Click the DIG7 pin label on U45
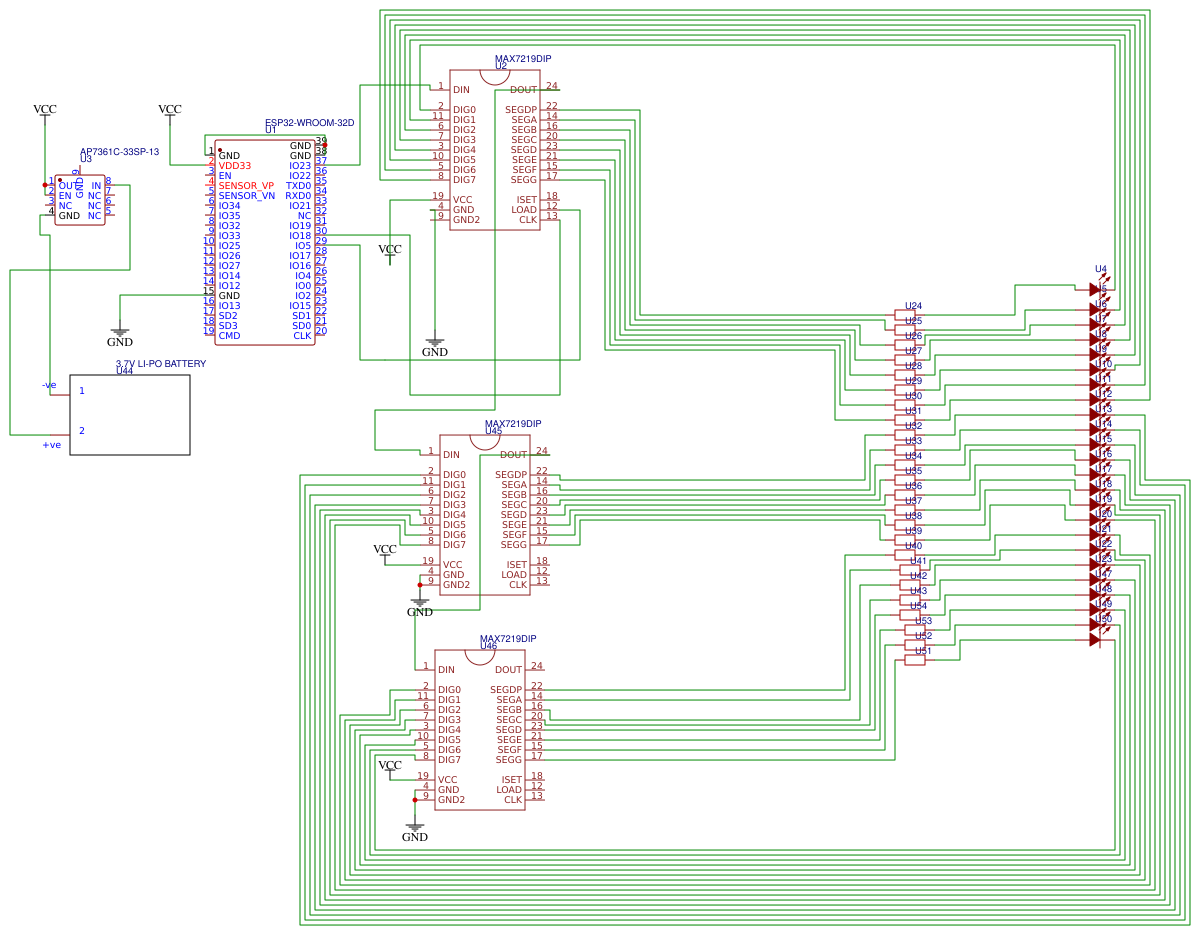The width and height of the screenshot is (1200, 935). 454,545
